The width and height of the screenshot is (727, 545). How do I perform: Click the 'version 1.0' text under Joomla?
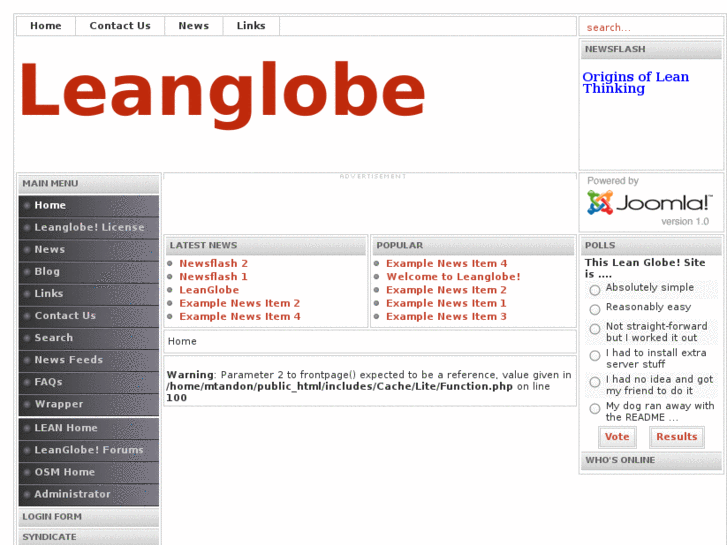click(685, 222)
